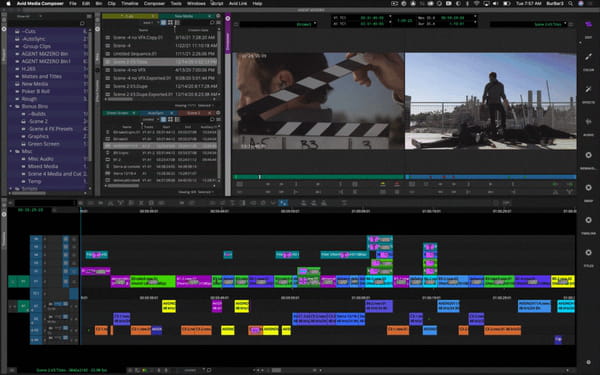Image resolution: width=600 pixels, height=375 pixels.
Task: Switch the upper bin to Frame view
Action: point(170,23)
